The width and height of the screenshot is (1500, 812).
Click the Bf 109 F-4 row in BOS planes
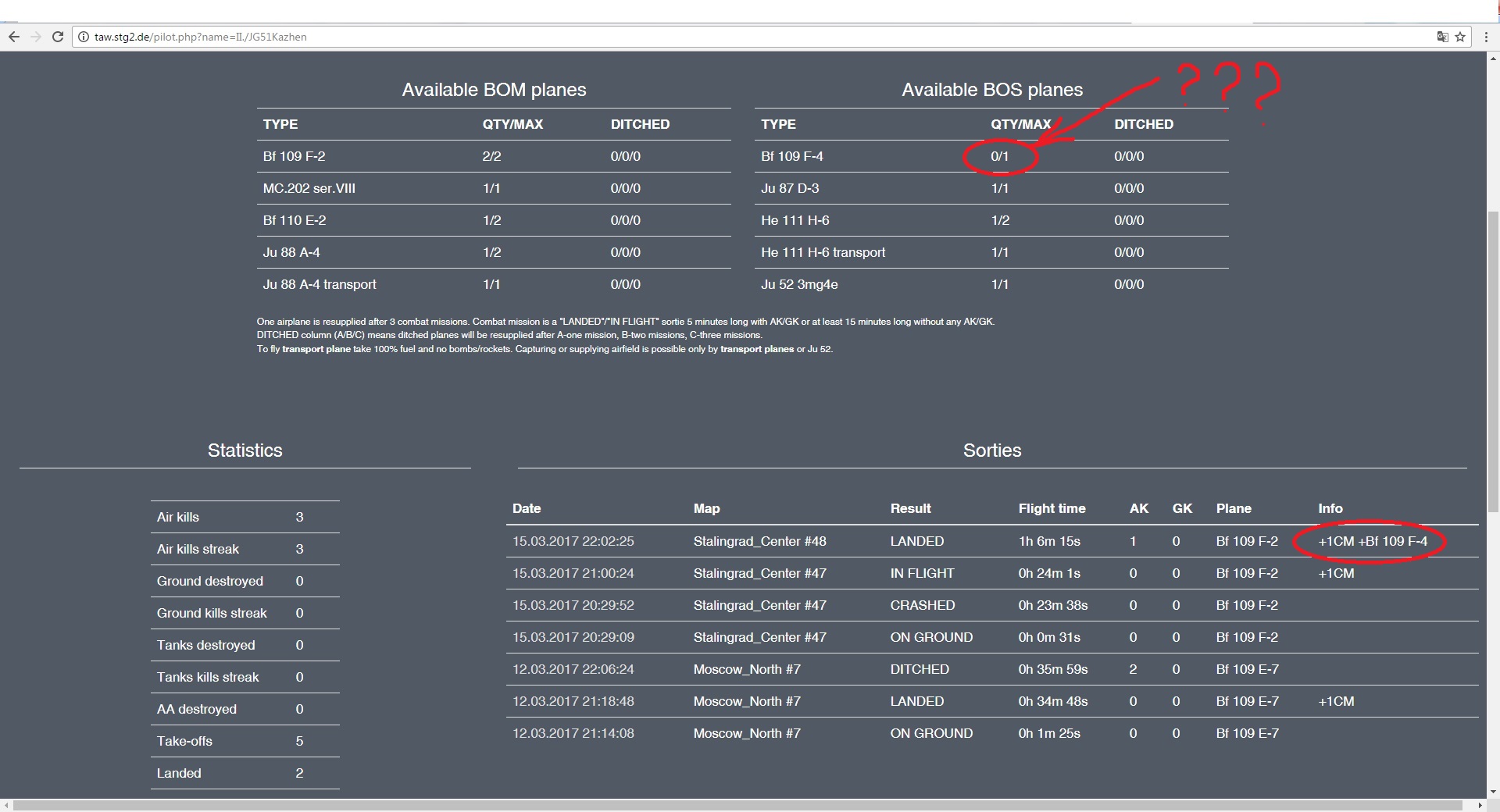(791, 156)
